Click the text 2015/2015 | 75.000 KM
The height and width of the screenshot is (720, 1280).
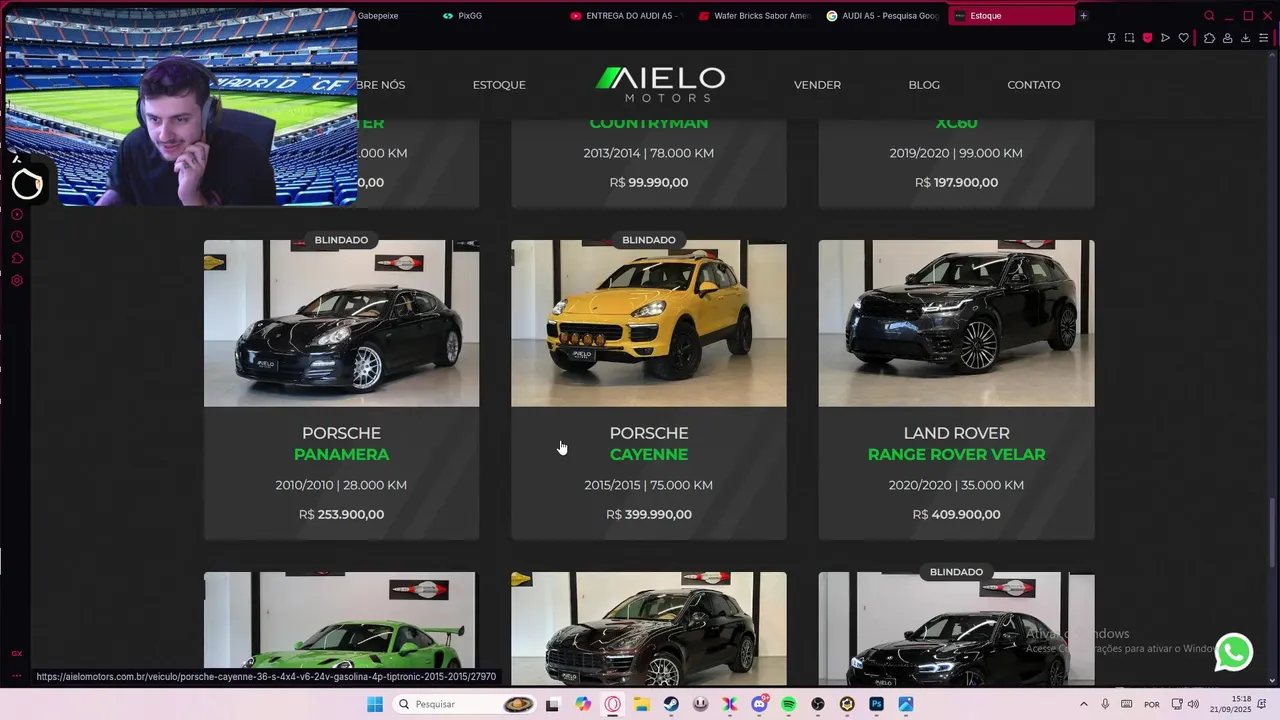click(649, 485)
